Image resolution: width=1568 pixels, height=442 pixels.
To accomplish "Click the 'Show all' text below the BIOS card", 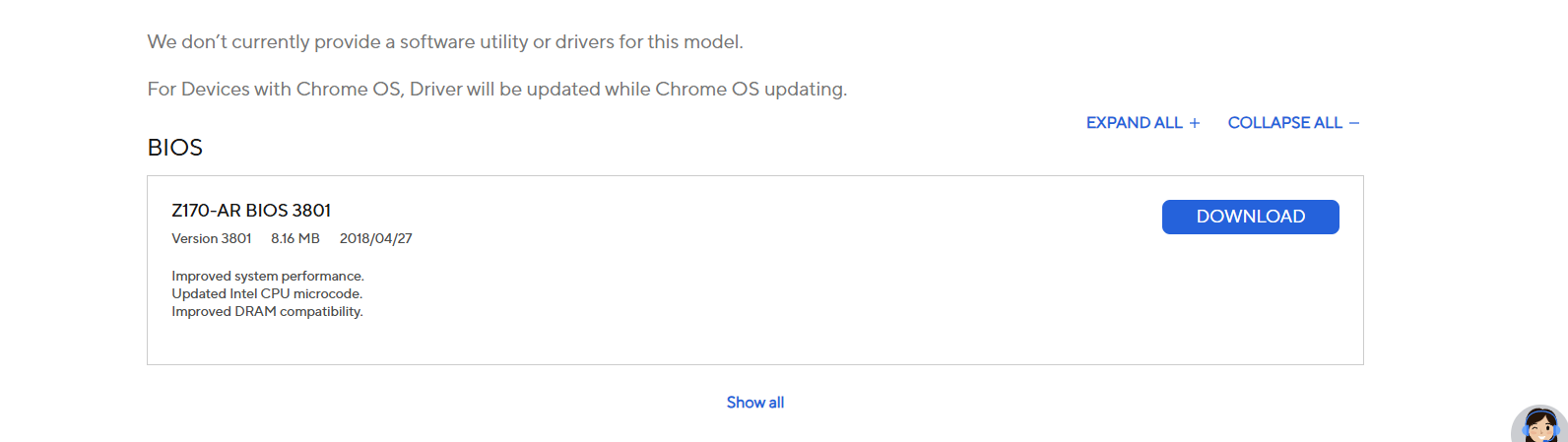I will point(755,403).
